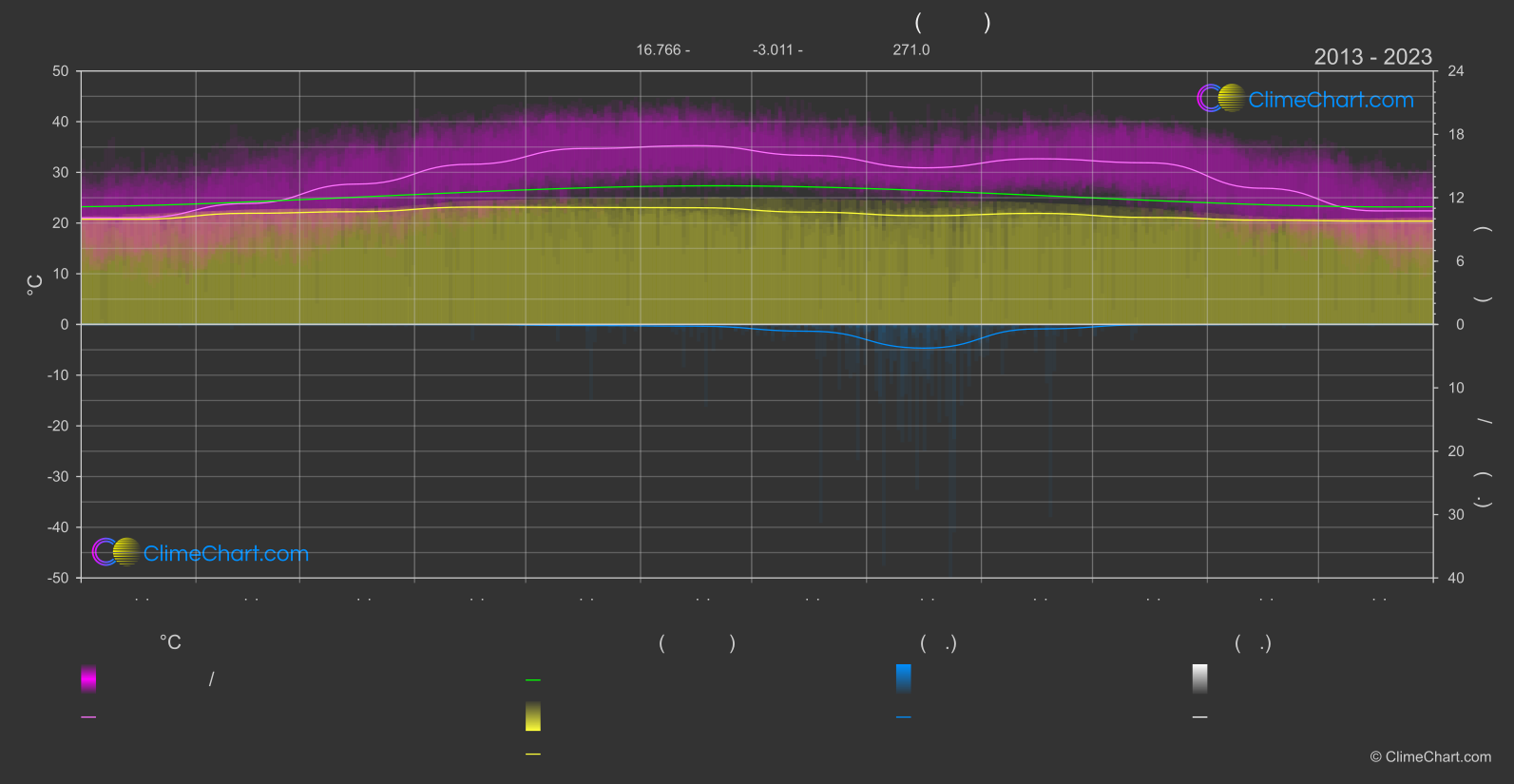The width and height of the screenshot is (1514, 784).
Task: Toggle the magenta line legend marker
Action: [88, 717]
